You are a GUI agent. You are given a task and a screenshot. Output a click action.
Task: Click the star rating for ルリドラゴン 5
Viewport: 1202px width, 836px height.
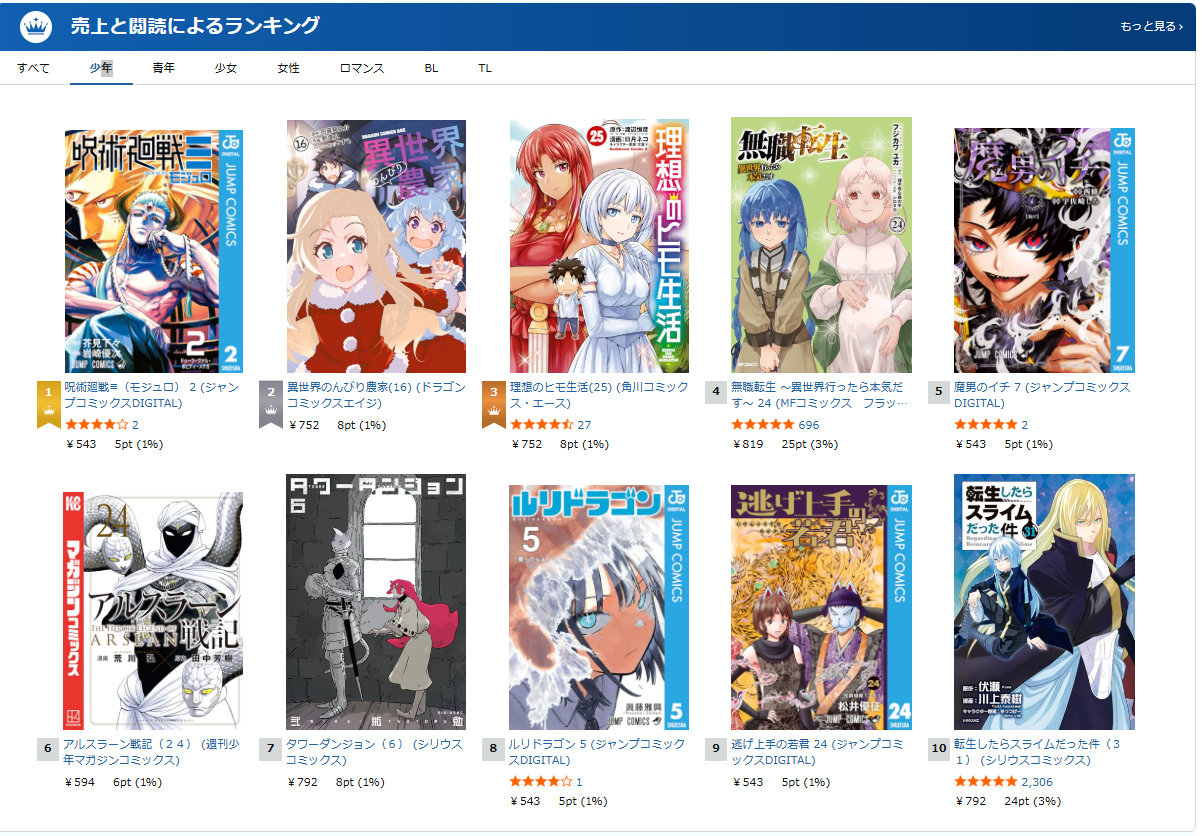pos(541,782)
